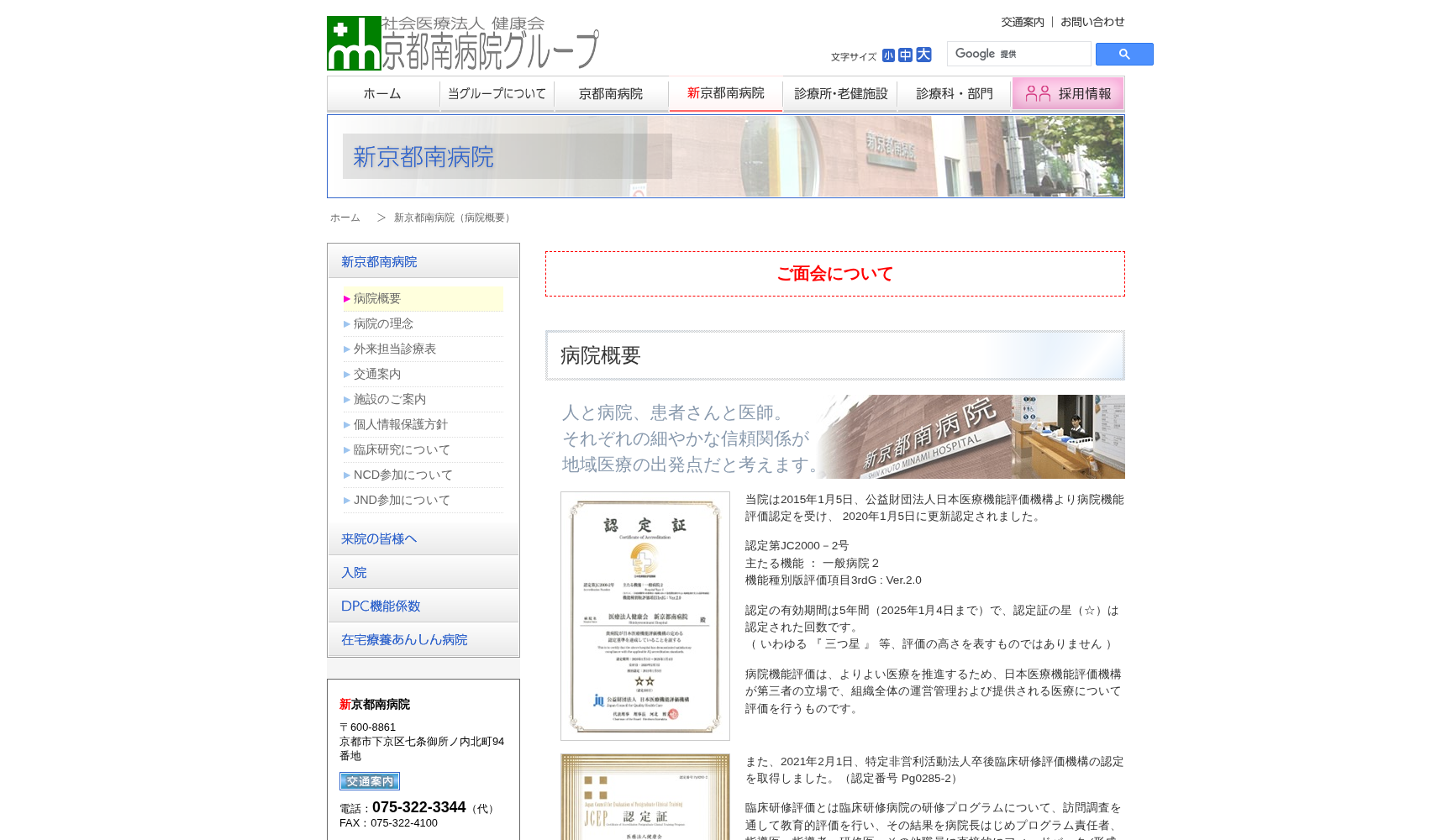Viewport: 1452px width, 840px height.
Task: Select the 大 font size icon
Action: [x=923, y=54]
